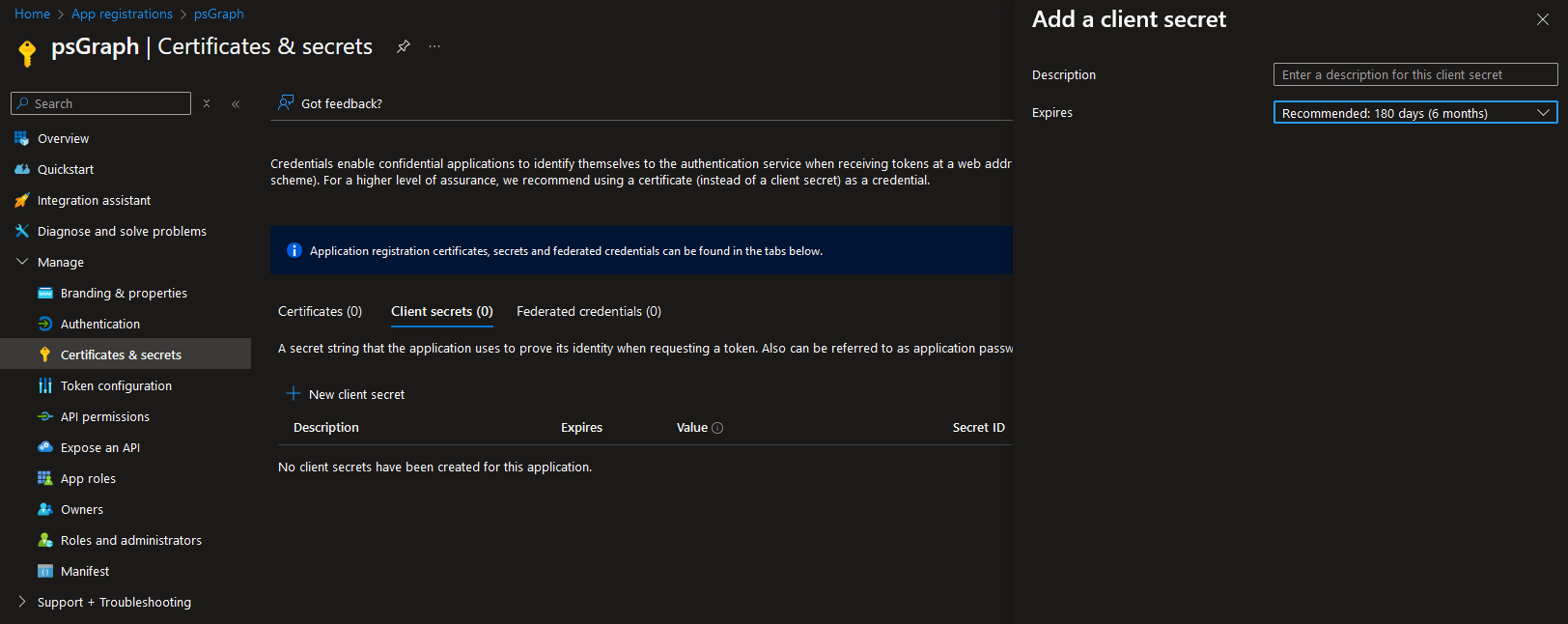Screen dimensions: 1568x624
Task: Click the info icon in blue banner
Action: [294, 250]
